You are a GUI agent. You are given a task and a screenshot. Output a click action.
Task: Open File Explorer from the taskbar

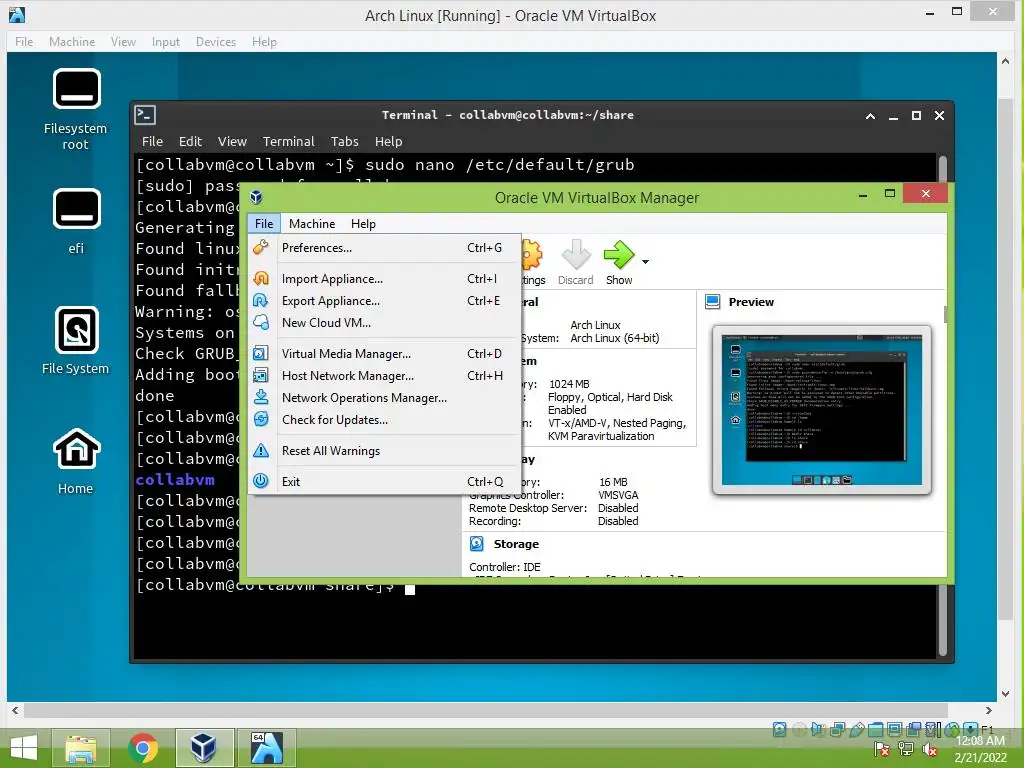[x=81, y=748]
